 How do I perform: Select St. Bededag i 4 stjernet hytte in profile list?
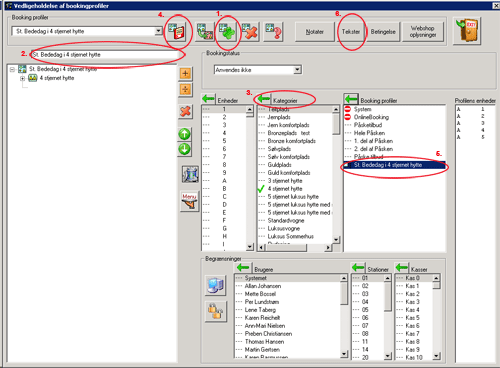pos(395,165)
